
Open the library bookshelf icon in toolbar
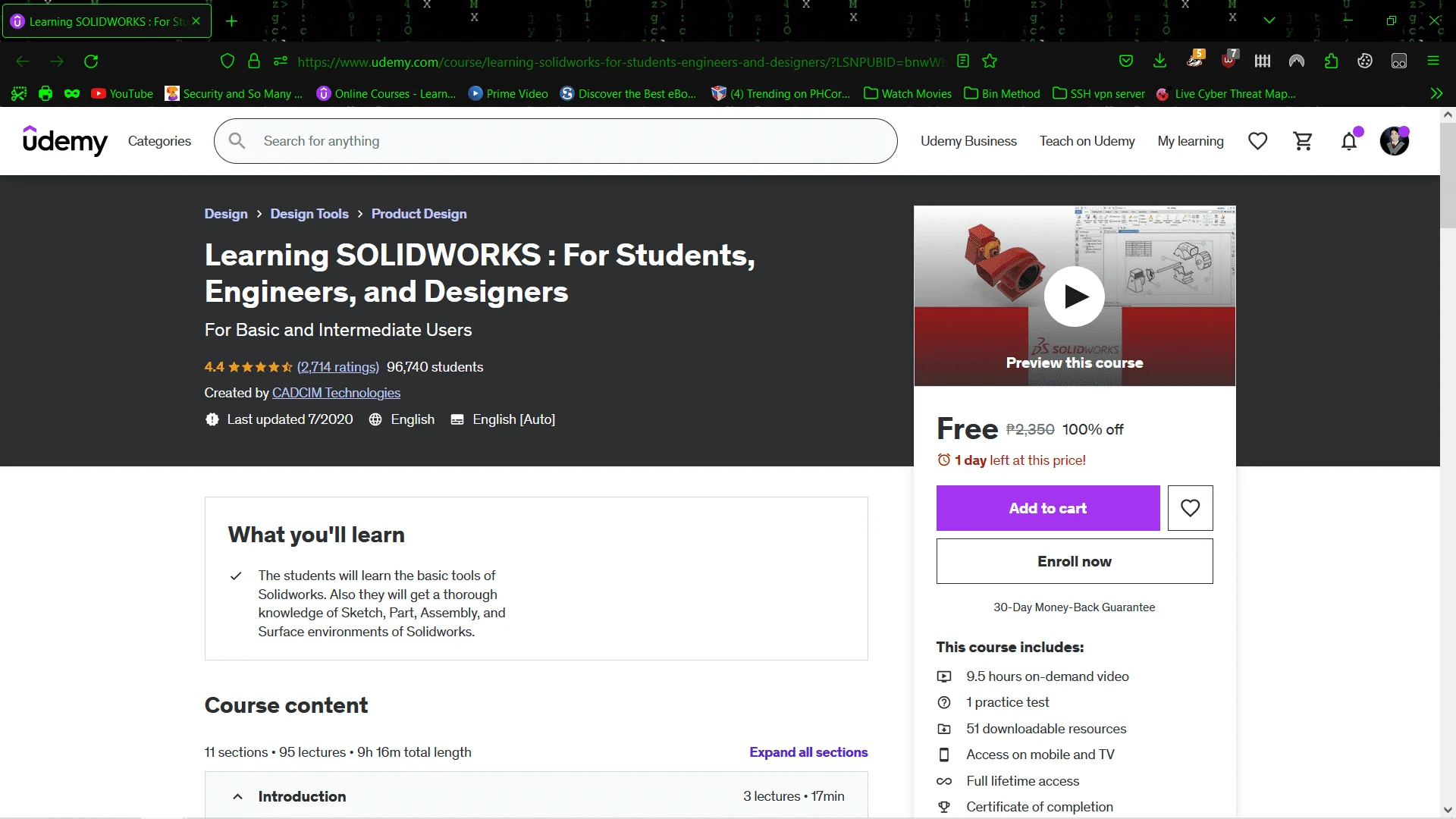(1263, 61)
